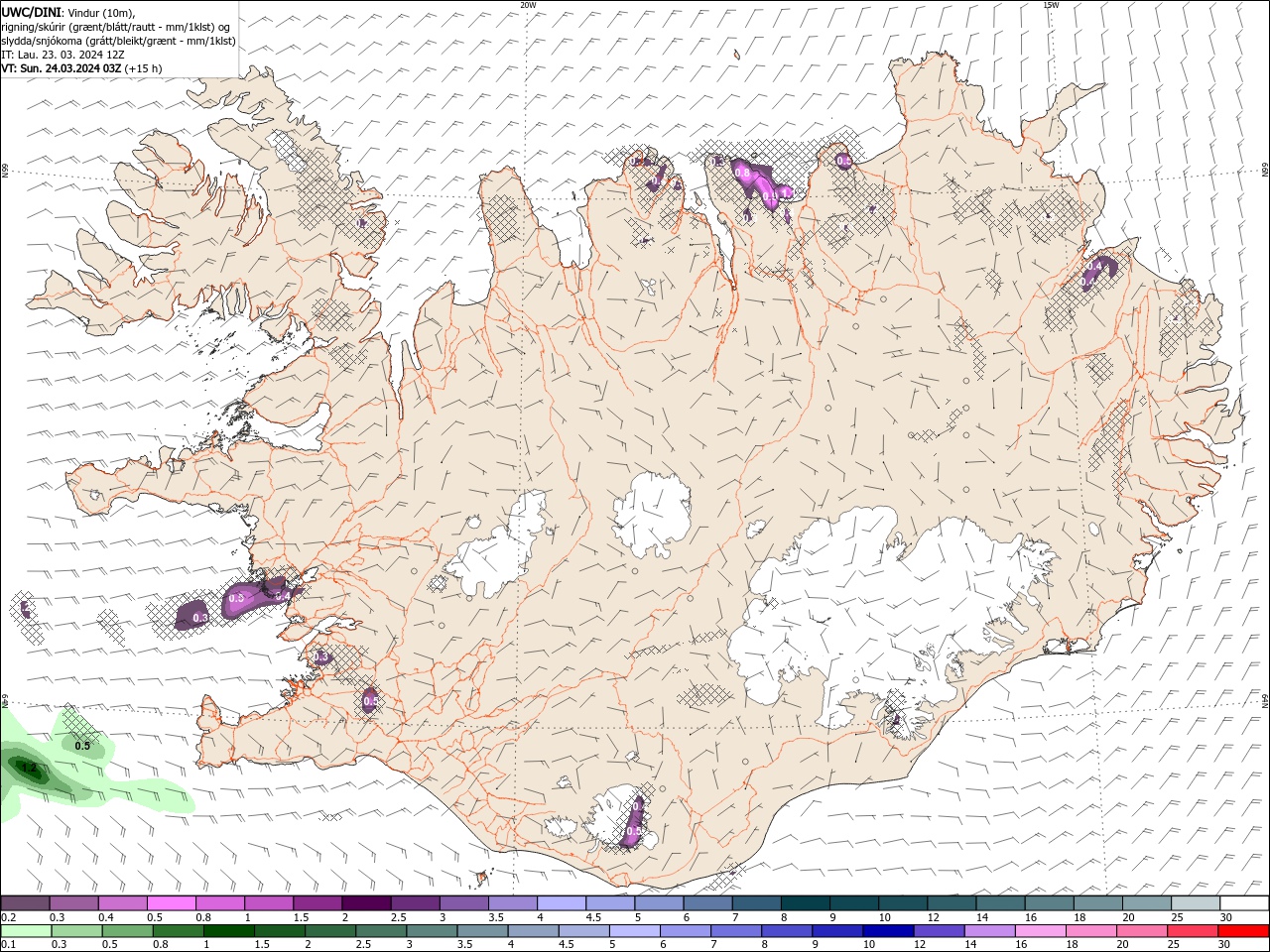Select the upper scale swatch beginning at 8
The image size is (1270, 952).
click(x=804, y=903)
